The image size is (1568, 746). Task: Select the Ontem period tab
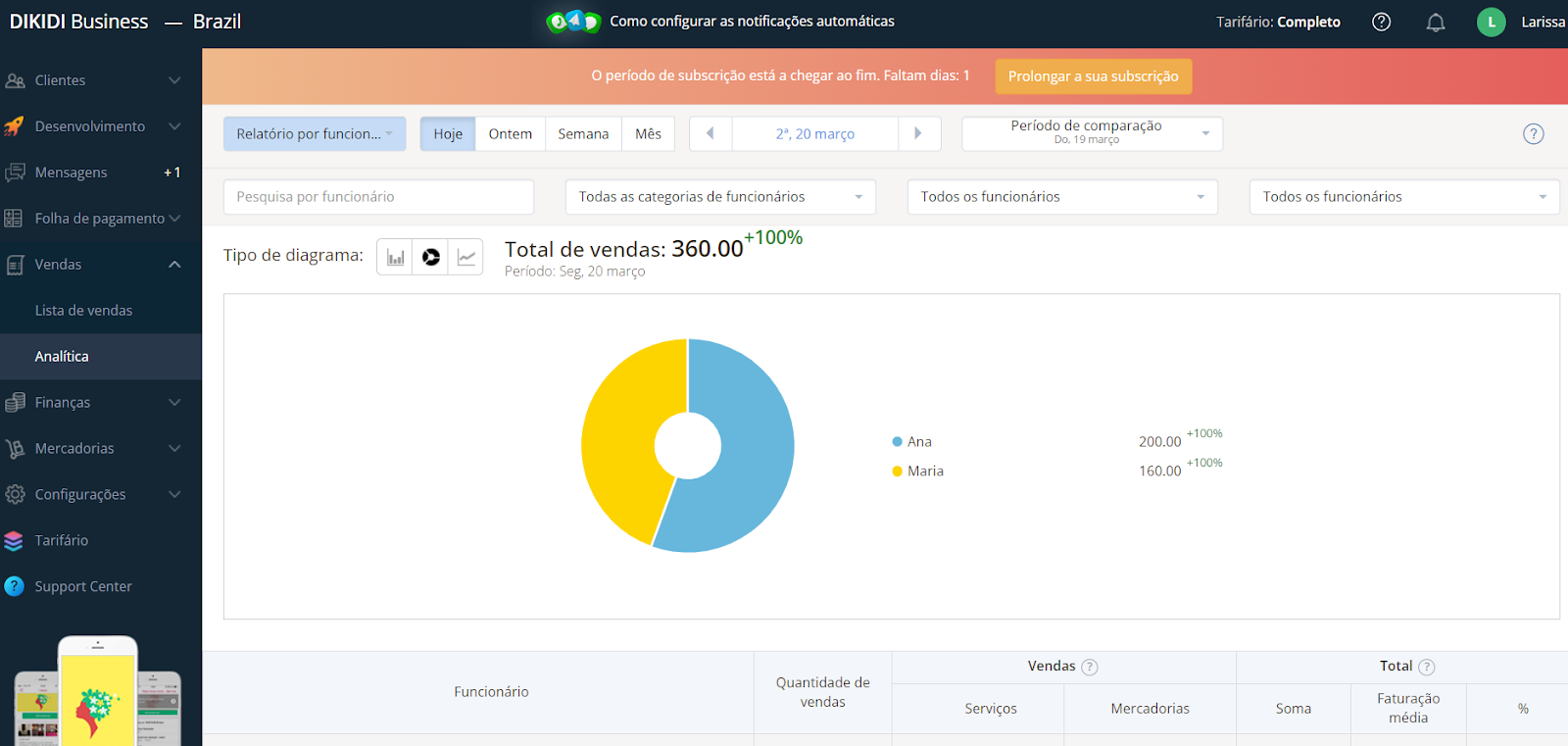[511, 134]
